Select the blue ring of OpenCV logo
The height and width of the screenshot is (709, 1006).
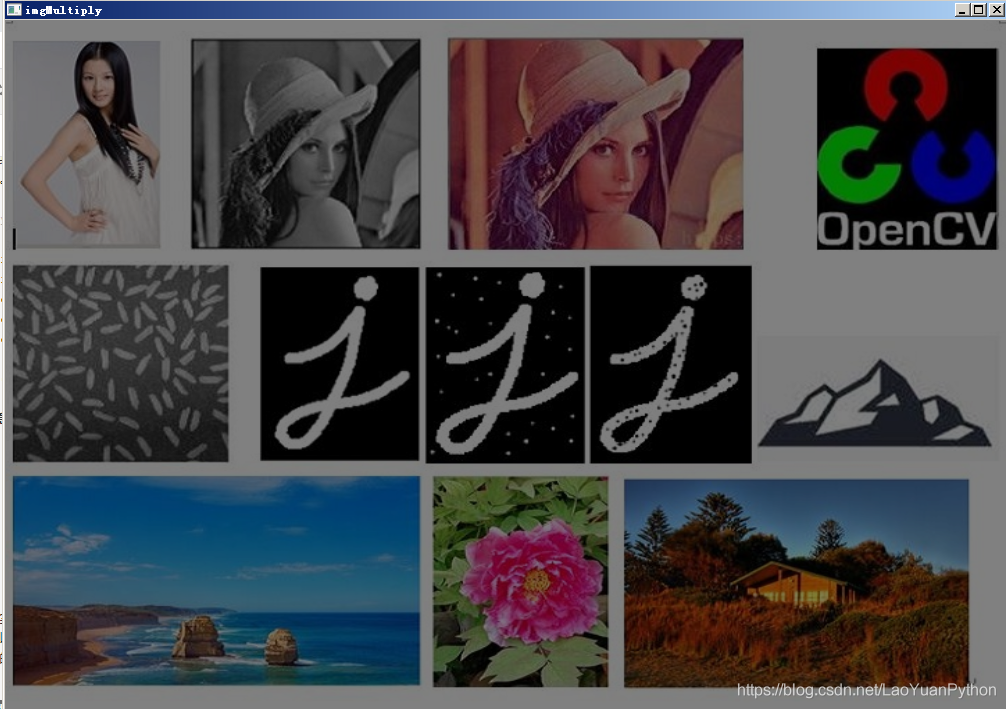[953, 167]
